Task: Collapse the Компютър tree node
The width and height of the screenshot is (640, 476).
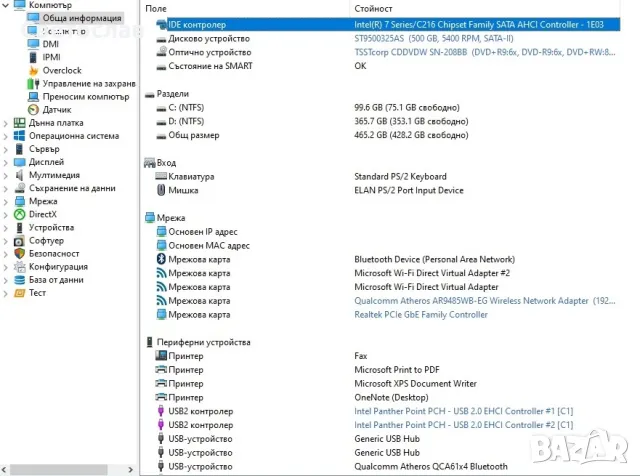Action: [x=7, y=5]
